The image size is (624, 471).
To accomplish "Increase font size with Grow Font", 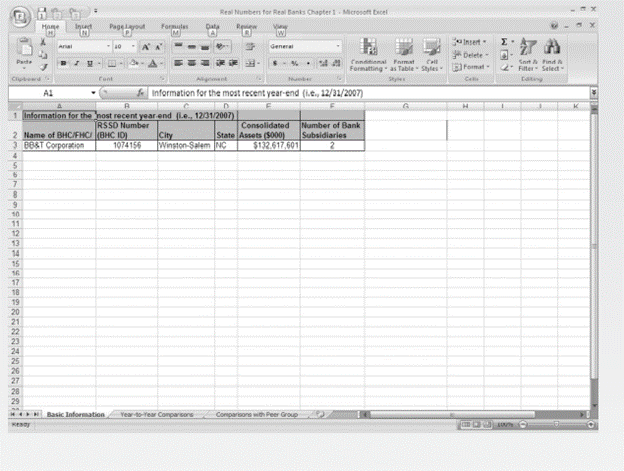I will pyautogui.click(x=146, y=47).
